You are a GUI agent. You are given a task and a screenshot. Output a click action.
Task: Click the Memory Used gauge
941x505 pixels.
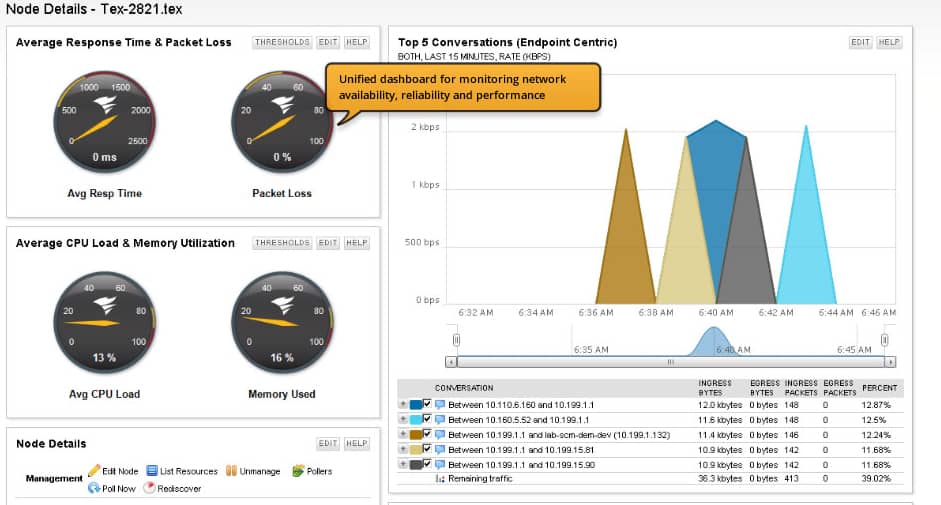[x=282, y=322]
